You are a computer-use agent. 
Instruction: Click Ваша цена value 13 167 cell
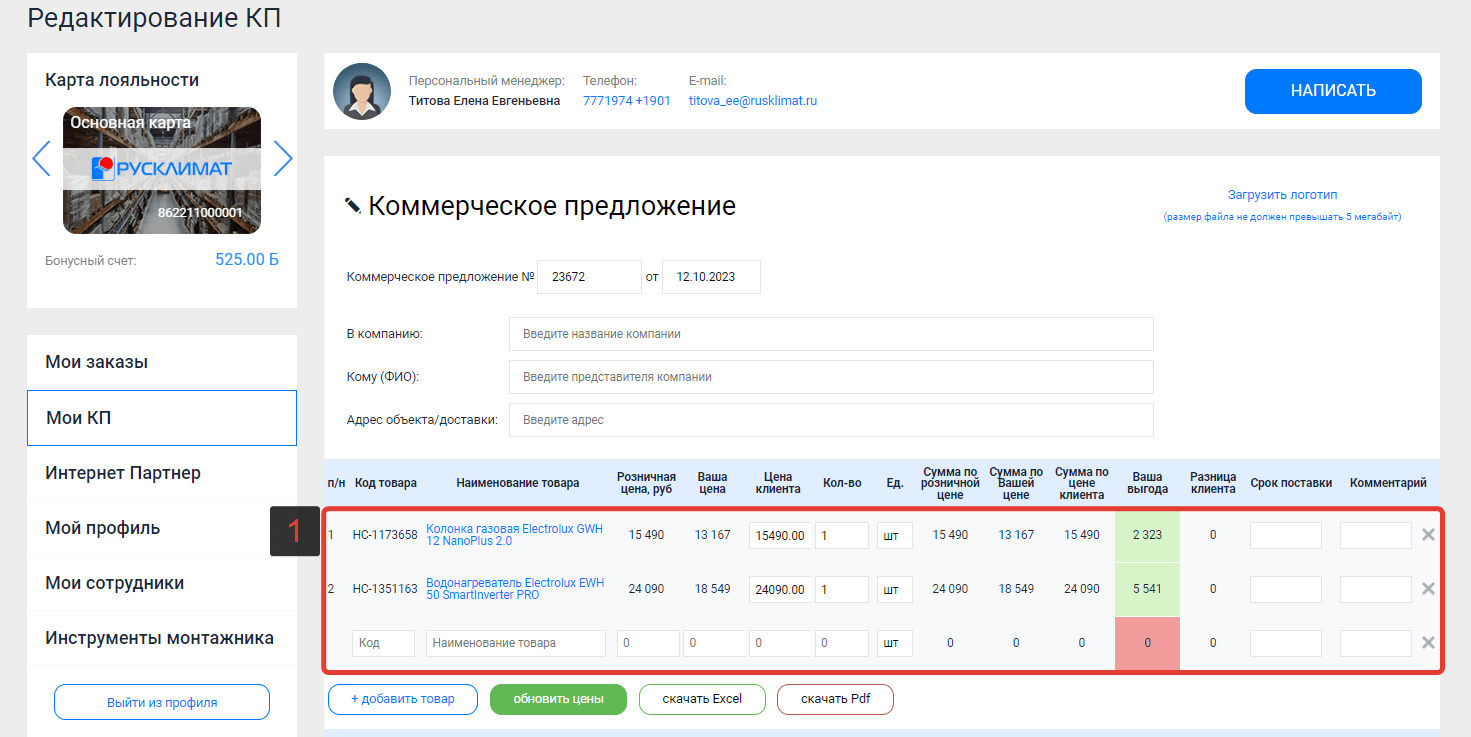click(x=712, y=535)
